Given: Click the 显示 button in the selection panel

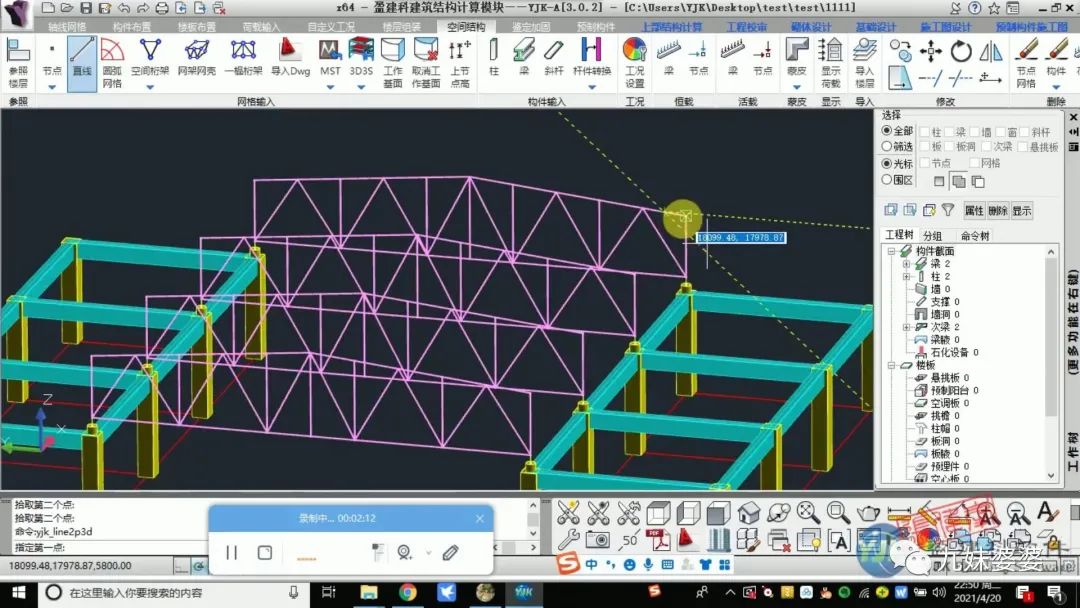Looking at the screenshot, I should [1021, 211].
